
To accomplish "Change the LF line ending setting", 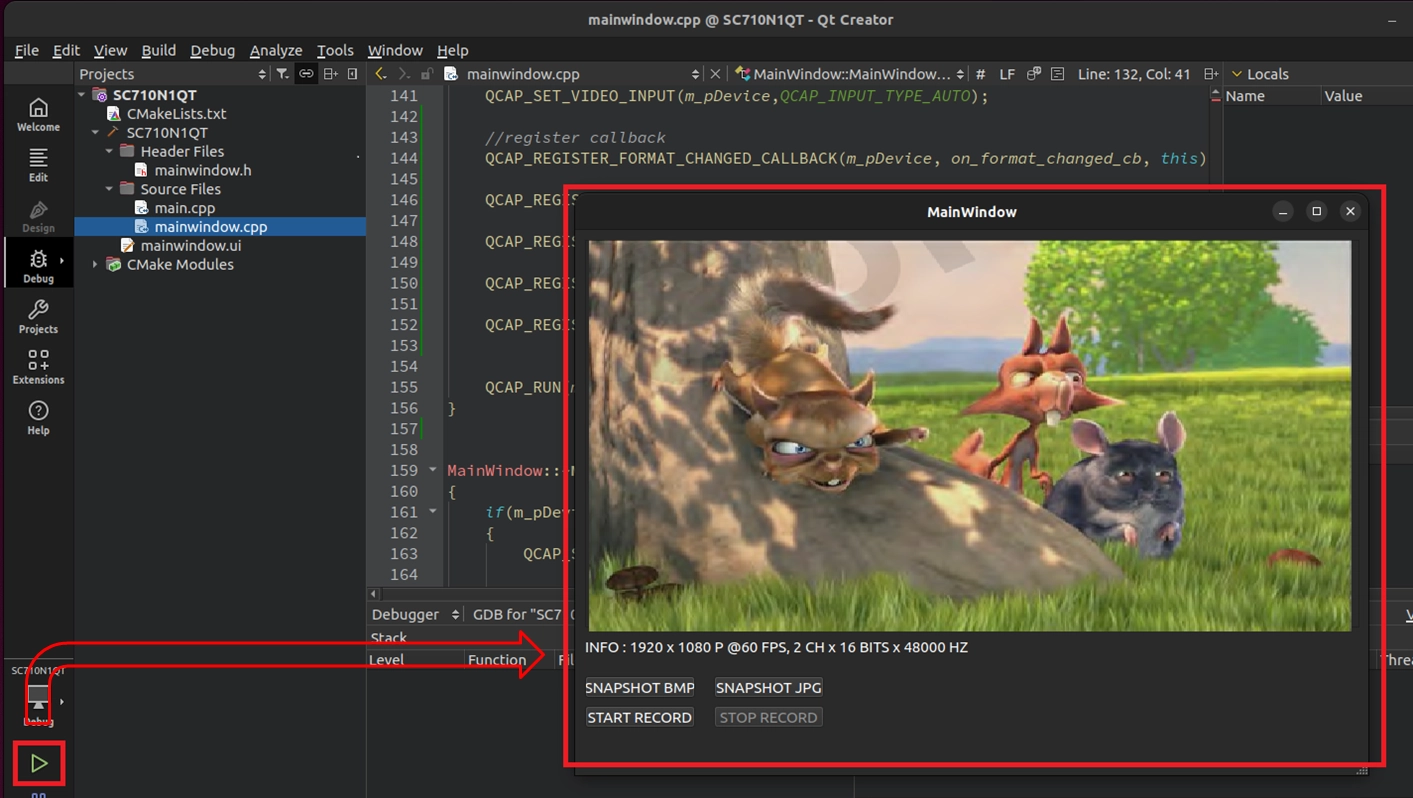I will [x=1007, y=74].
